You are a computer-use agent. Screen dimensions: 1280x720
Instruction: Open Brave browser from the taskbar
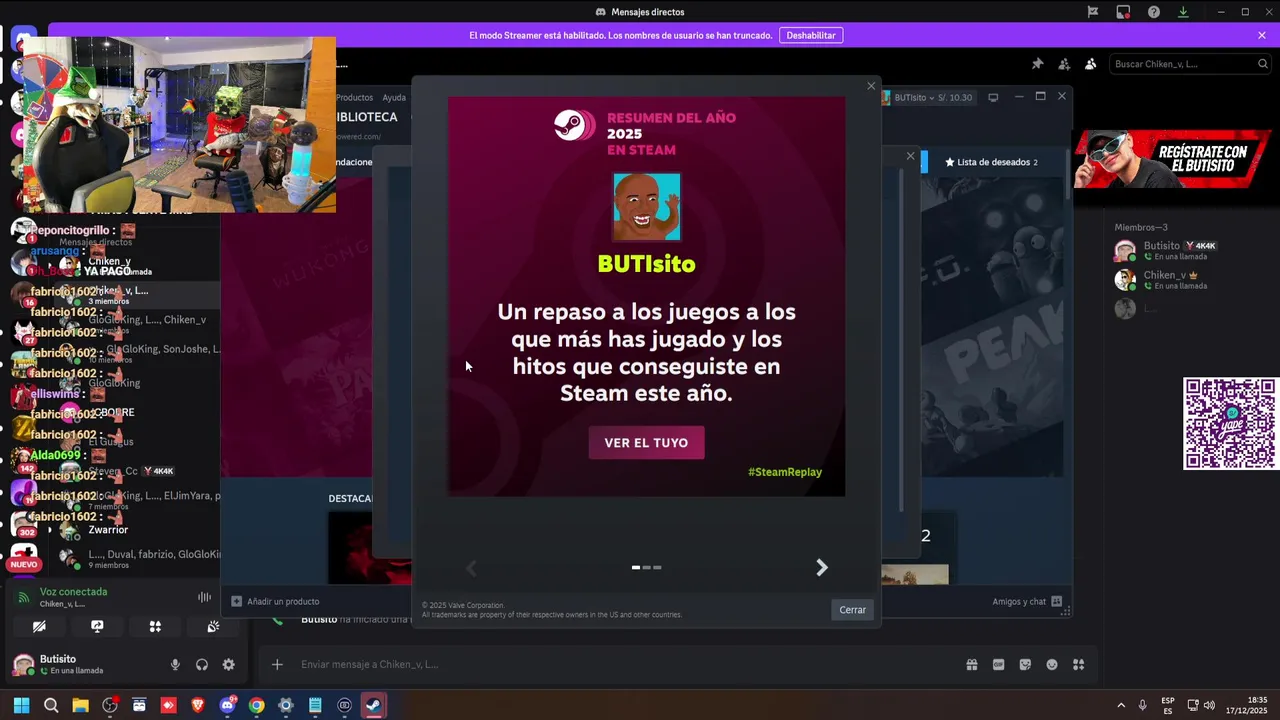[197, 705]
